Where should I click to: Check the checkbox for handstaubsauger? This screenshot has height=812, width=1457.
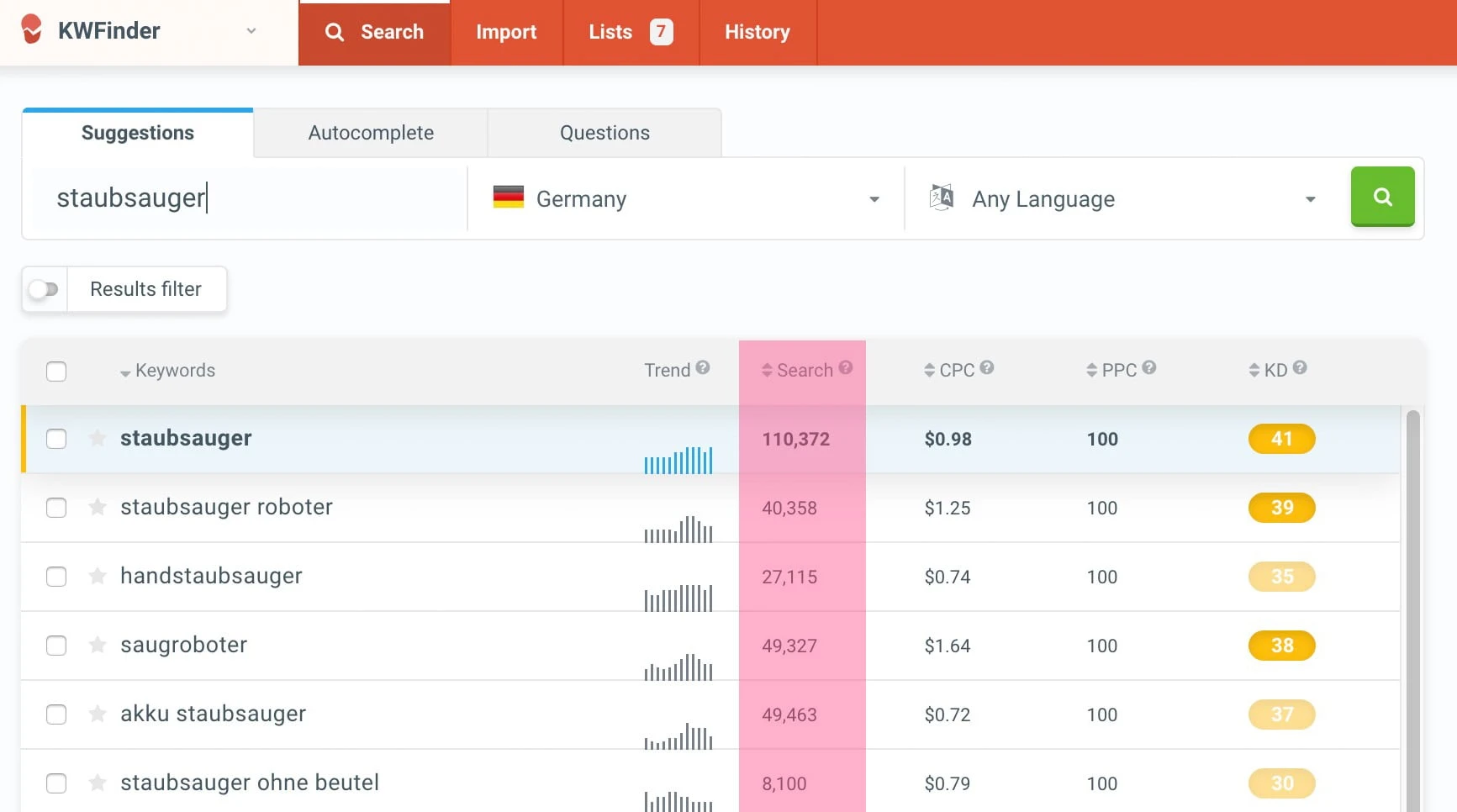pos(56,577)
